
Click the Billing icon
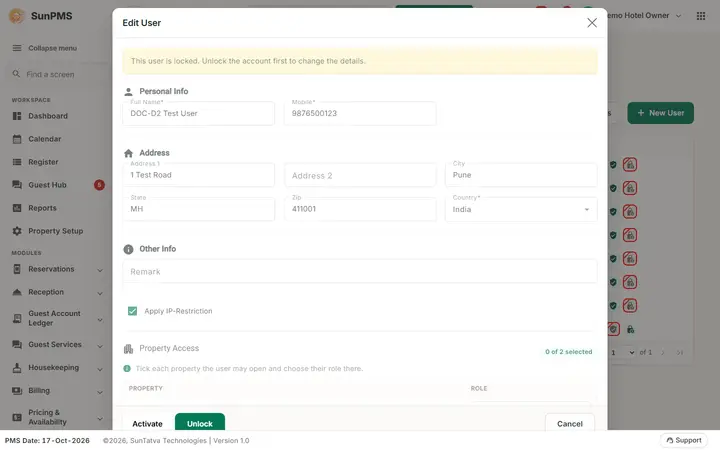pos(17,390)
